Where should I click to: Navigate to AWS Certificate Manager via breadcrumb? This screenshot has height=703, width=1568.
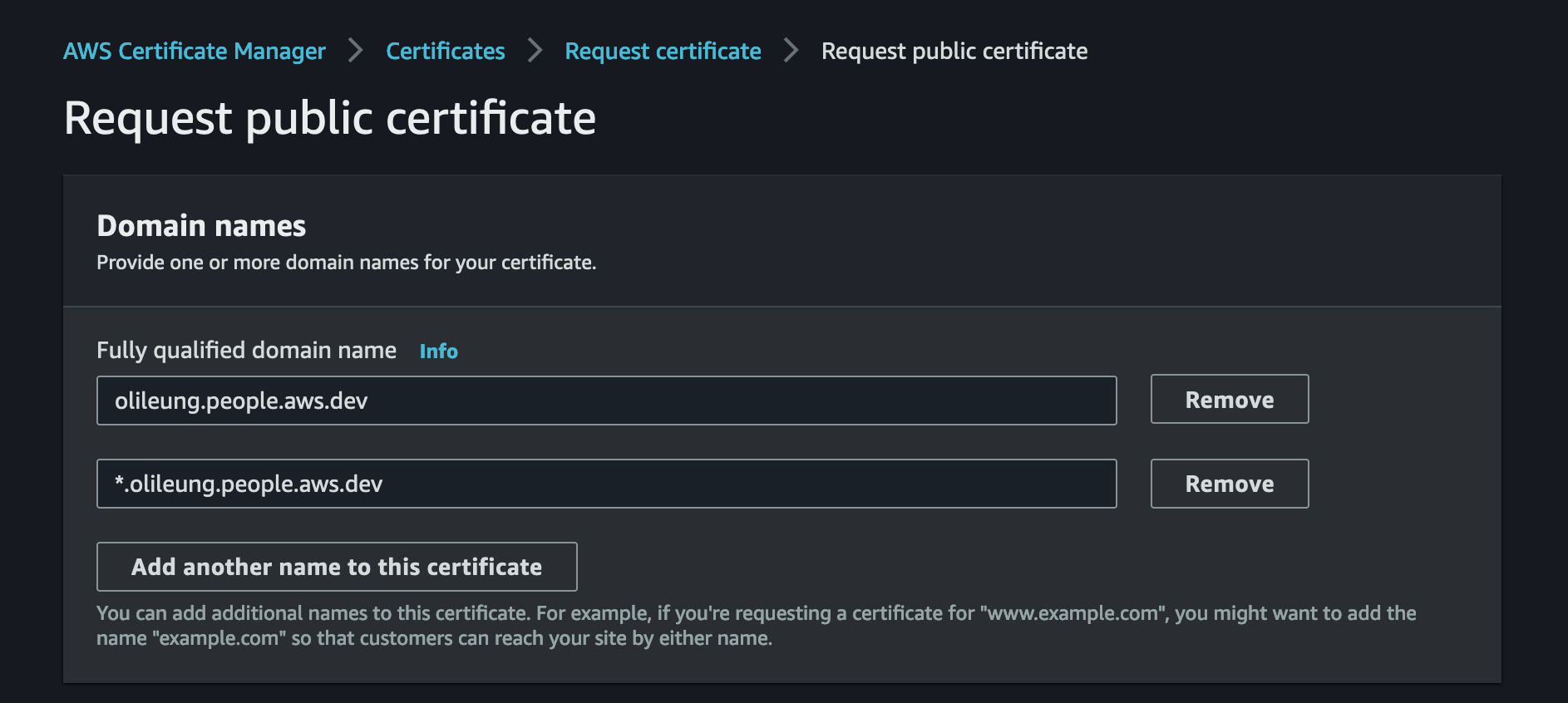click(x=194, y=51)
